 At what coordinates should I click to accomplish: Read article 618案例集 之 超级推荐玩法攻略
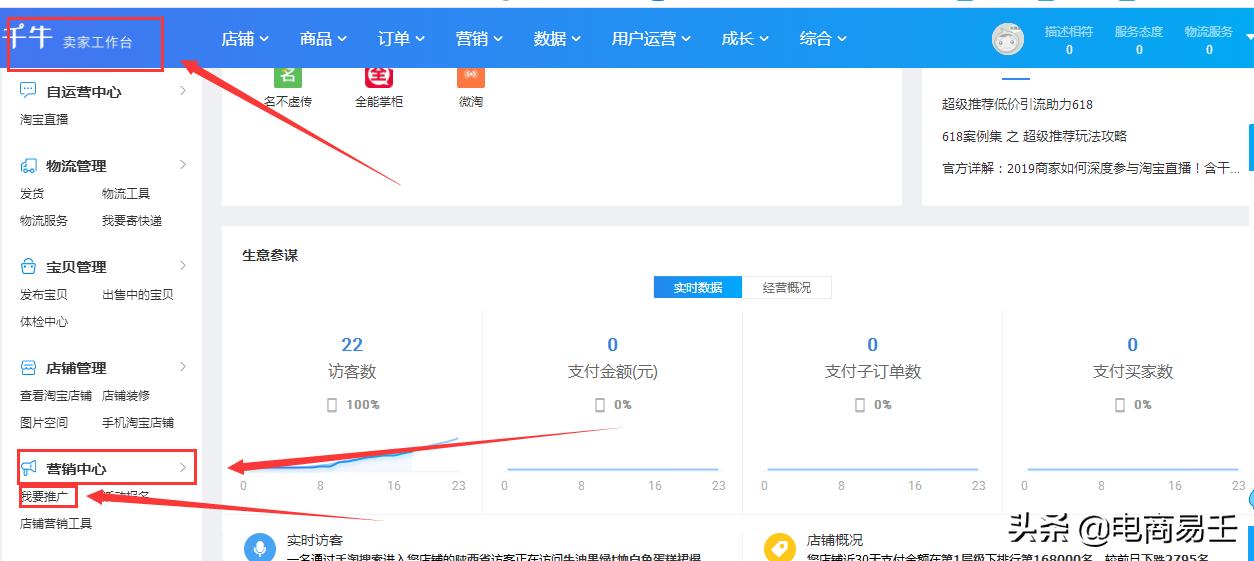[1034, 136]
